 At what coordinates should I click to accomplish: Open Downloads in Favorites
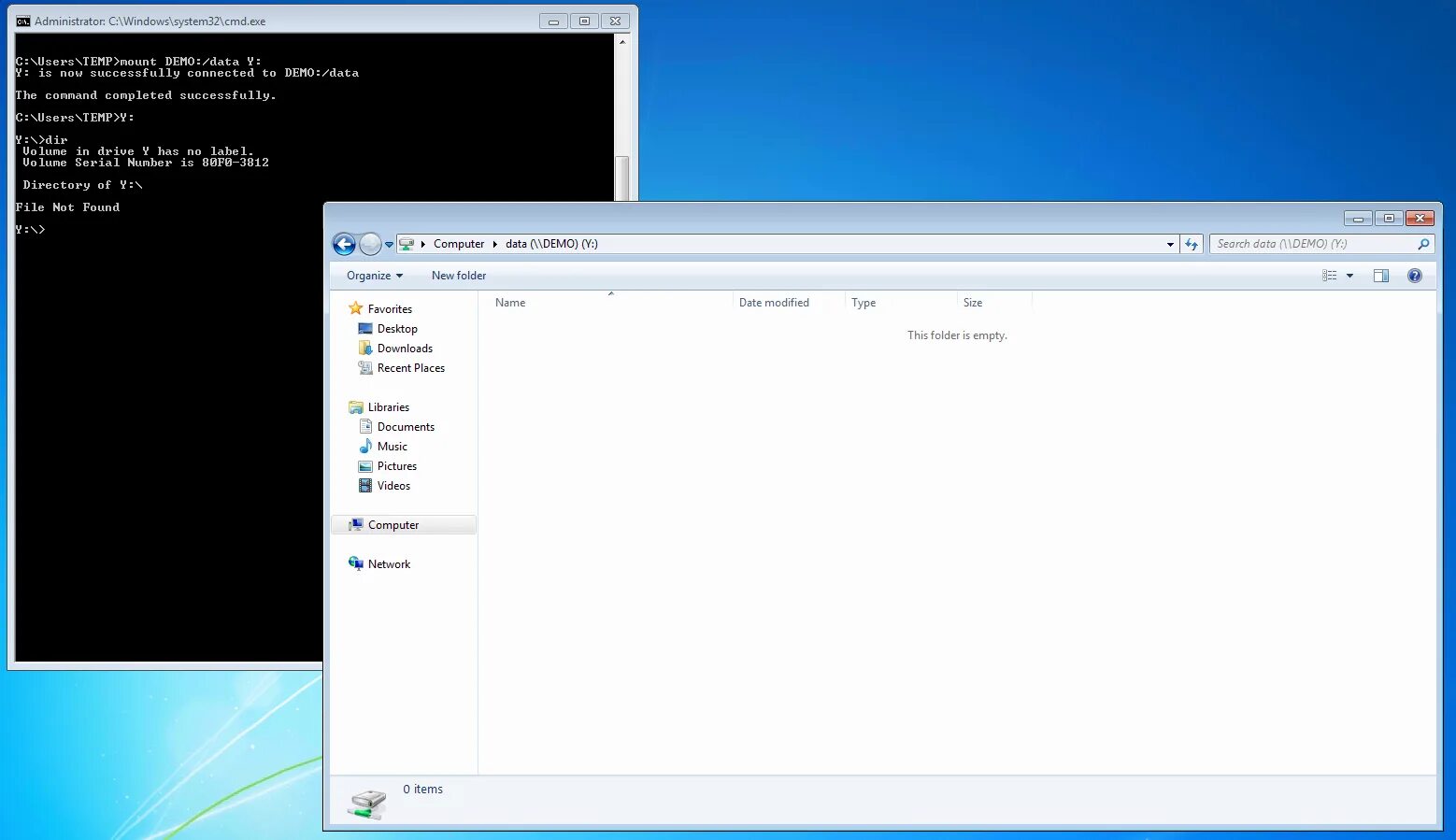[405, 349]
